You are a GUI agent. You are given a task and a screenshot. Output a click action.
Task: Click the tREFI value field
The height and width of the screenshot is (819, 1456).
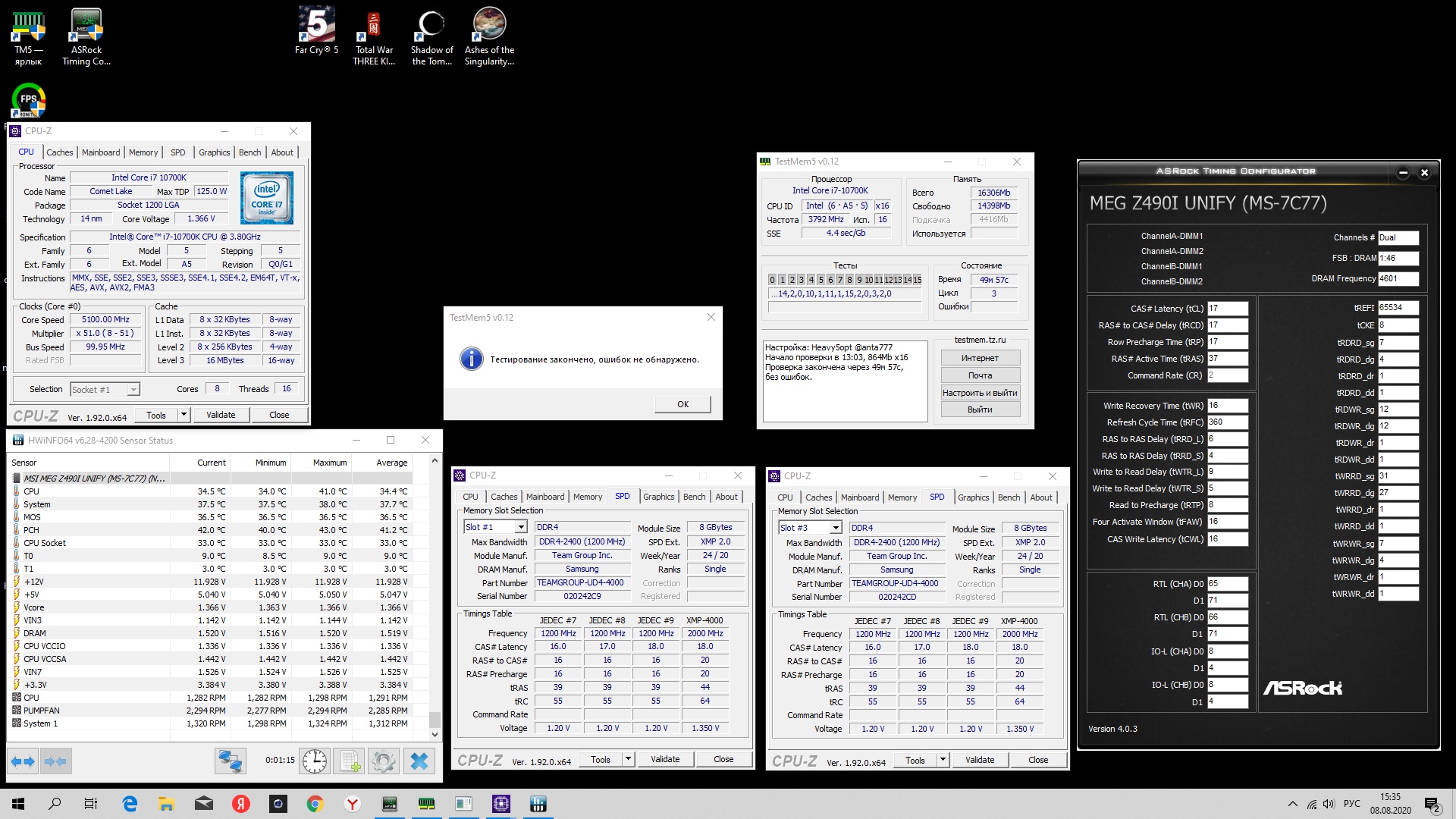coord(1397,308)
